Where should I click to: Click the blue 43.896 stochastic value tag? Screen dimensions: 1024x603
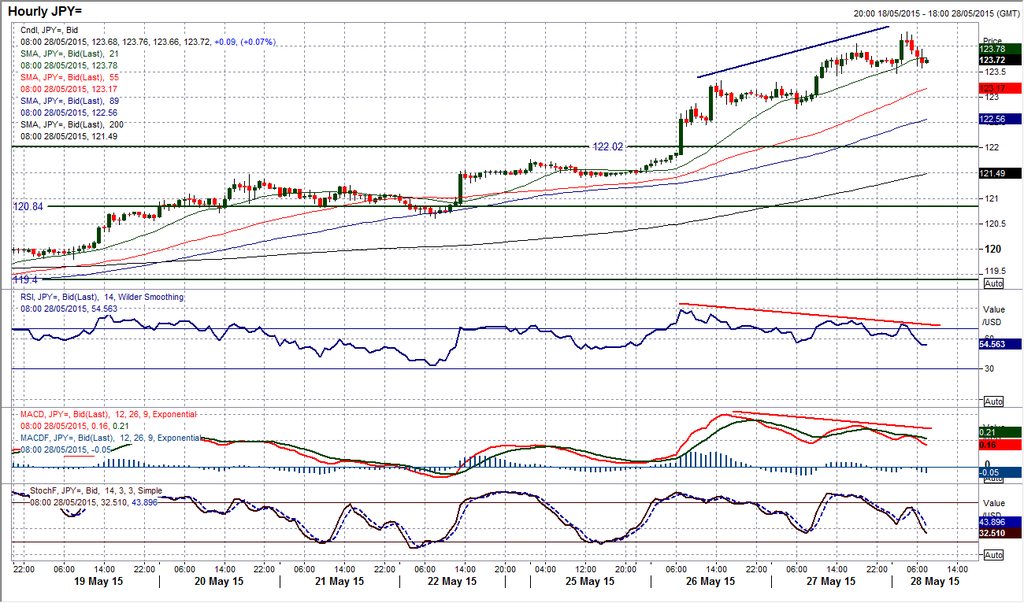[x=1000, y=522]
